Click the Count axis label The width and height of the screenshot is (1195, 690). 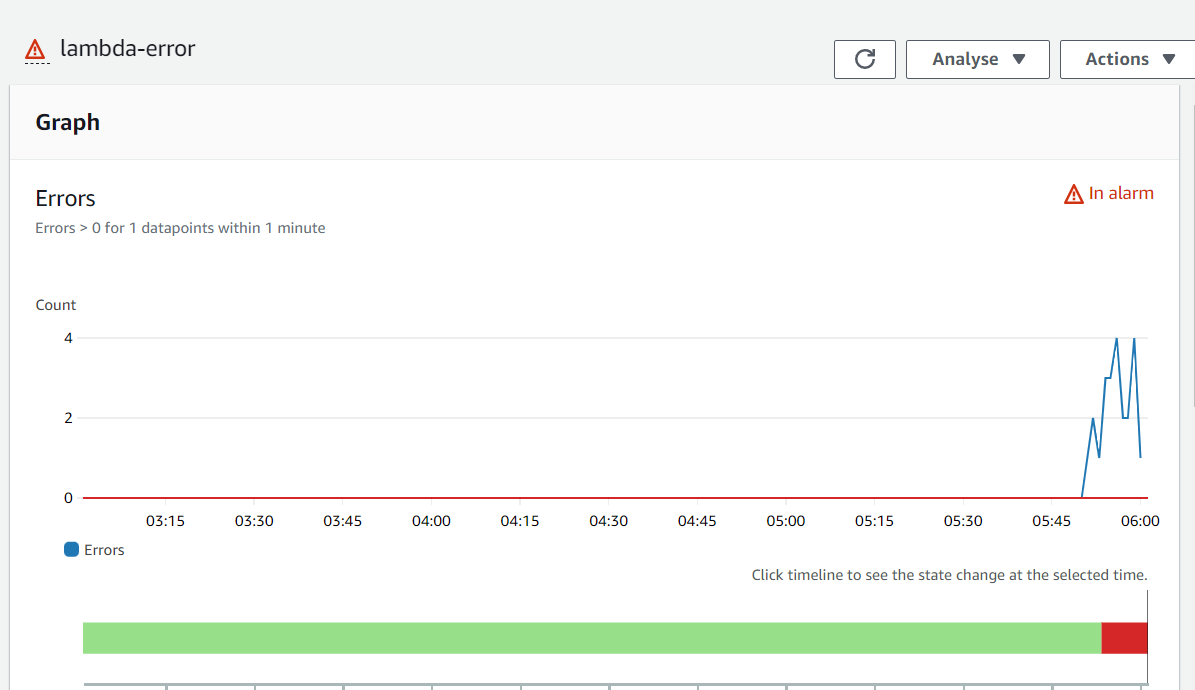(56, 305)
